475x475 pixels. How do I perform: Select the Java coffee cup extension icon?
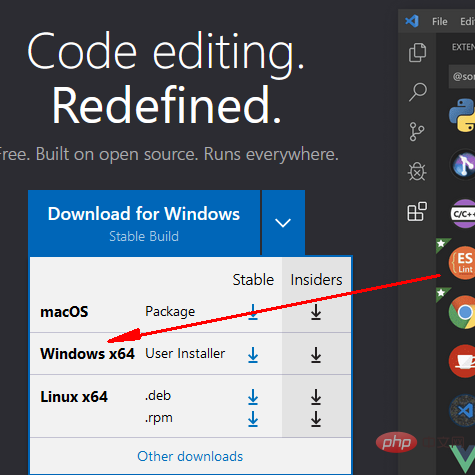pyautogui.click(x=463, y=361)
